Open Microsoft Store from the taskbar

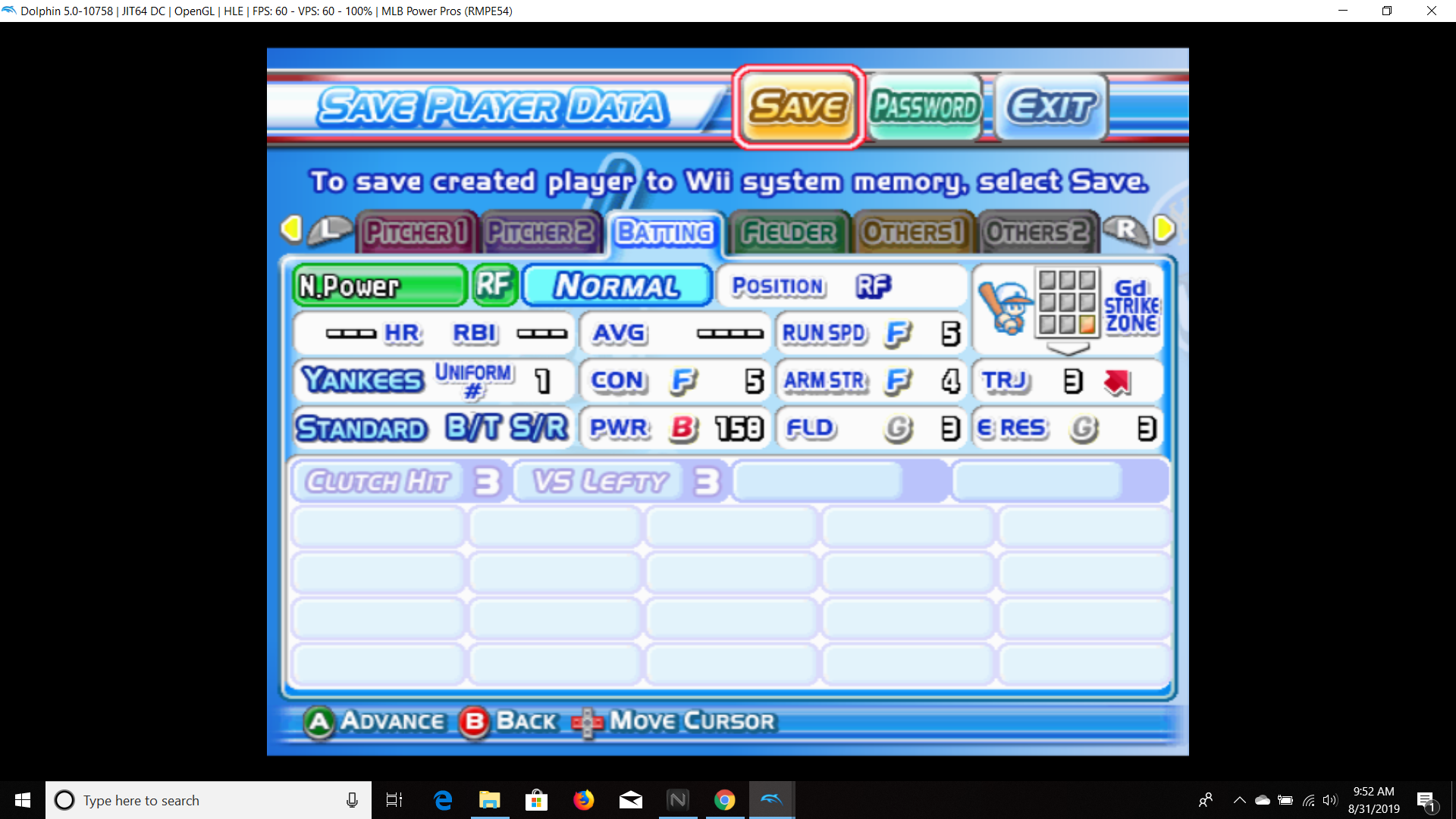point(537,800)
